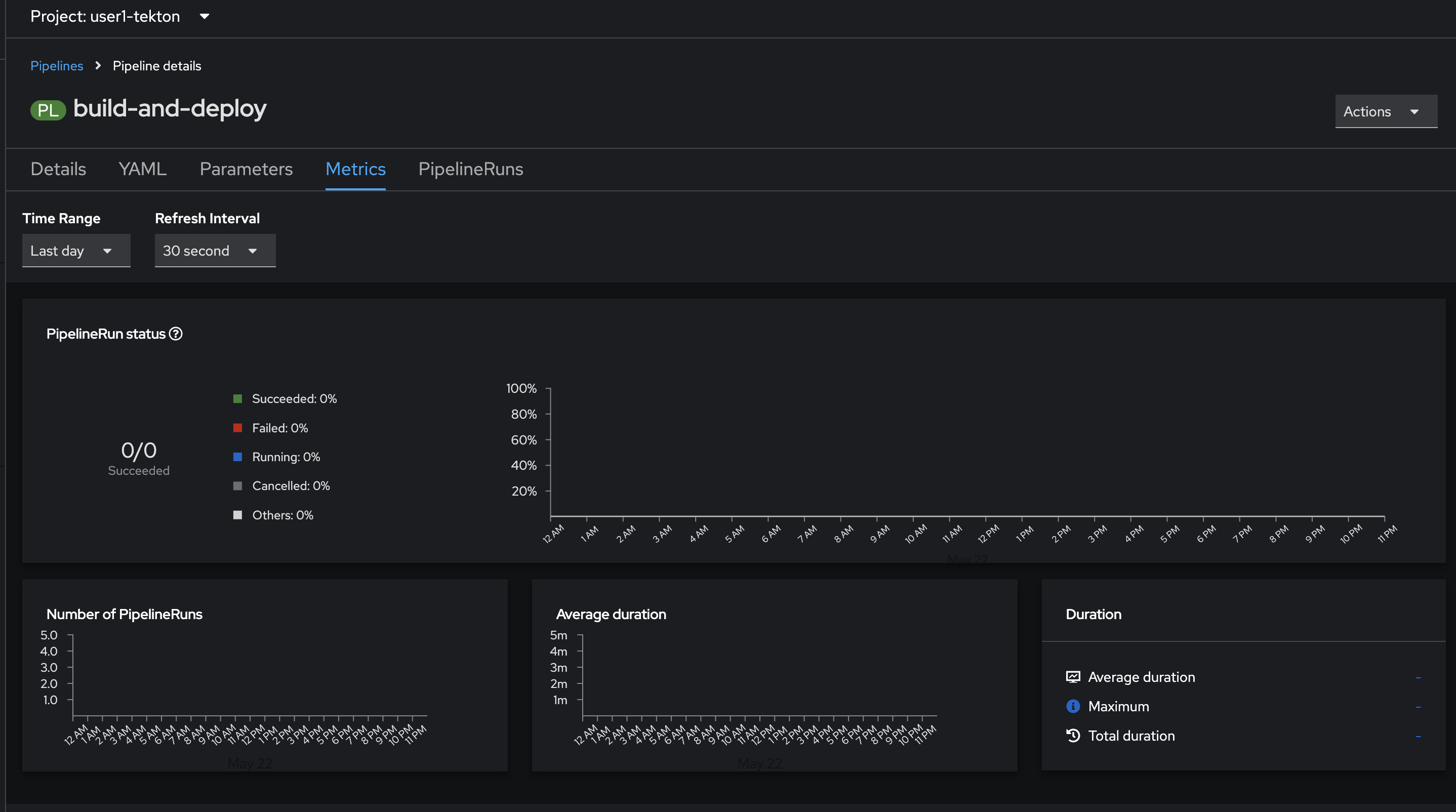Click the 12 PM tick on status chart
This screenshot has height=812, width=1456.
click(x=989, y=534)
